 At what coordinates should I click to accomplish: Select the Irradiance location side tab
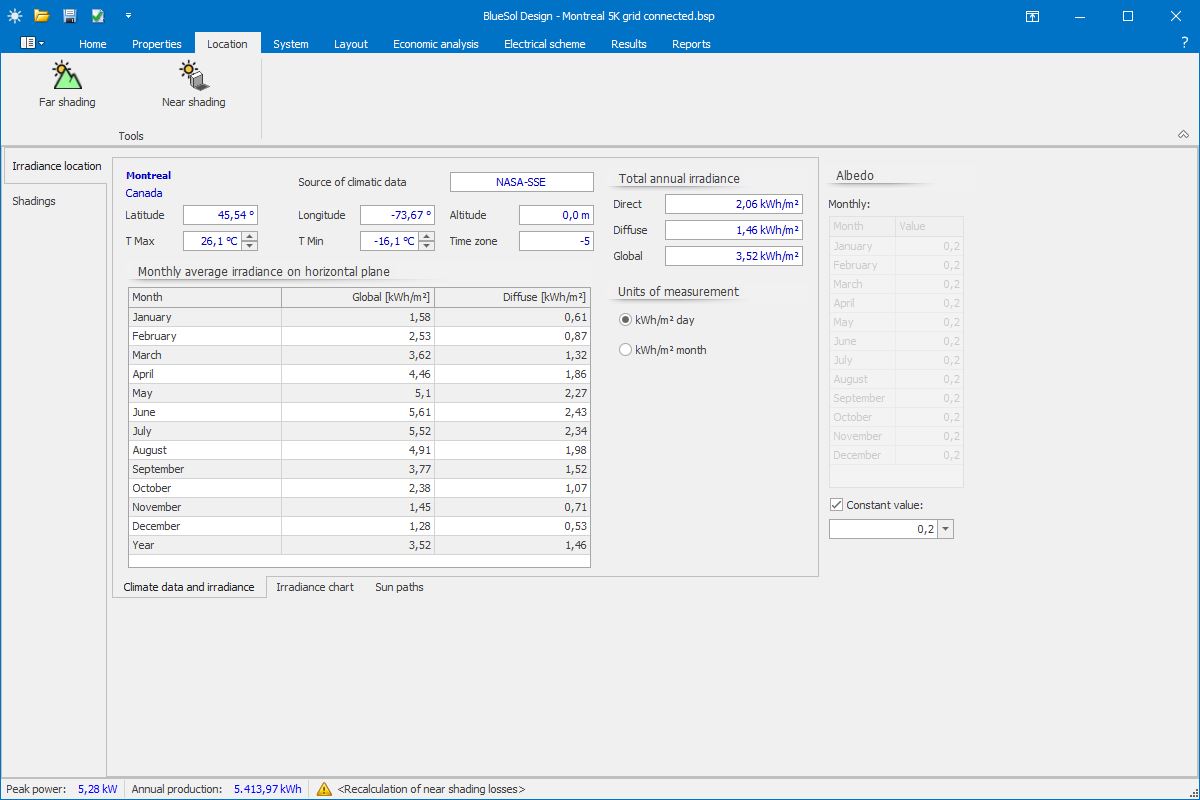tap(56, 166)
